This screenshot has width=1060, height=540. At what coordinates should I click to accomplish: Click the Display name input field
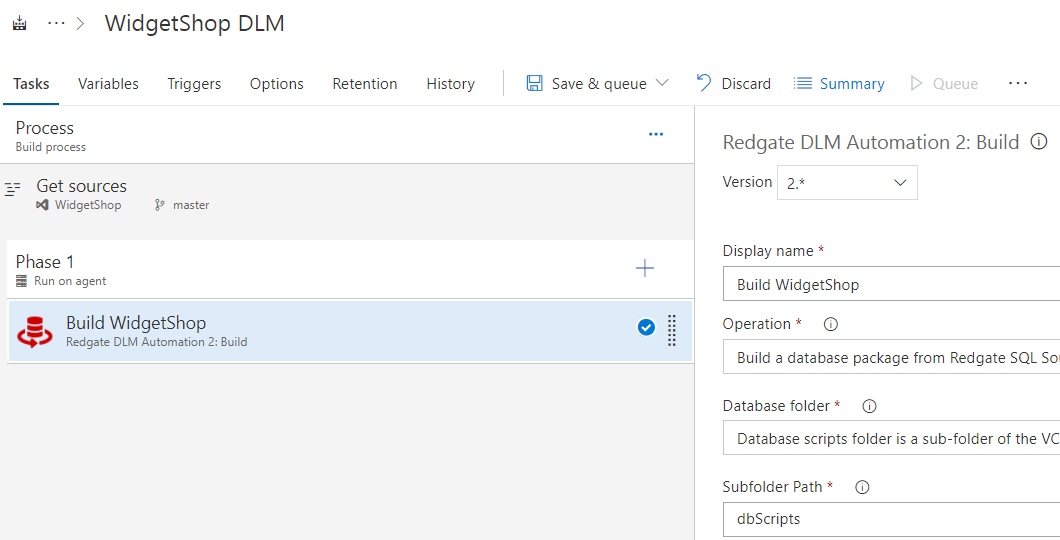(x=892, y=285)
